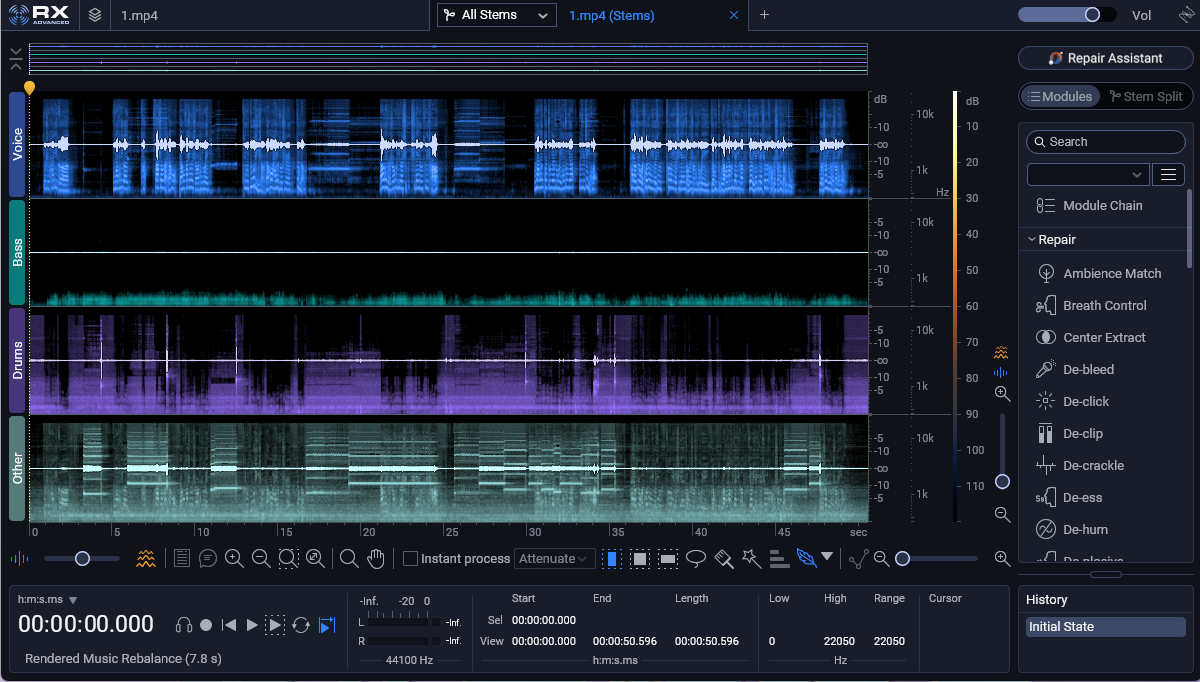Click the layers stack icon near RX logo
The image size is (1200, 682).
pos(95,15)
